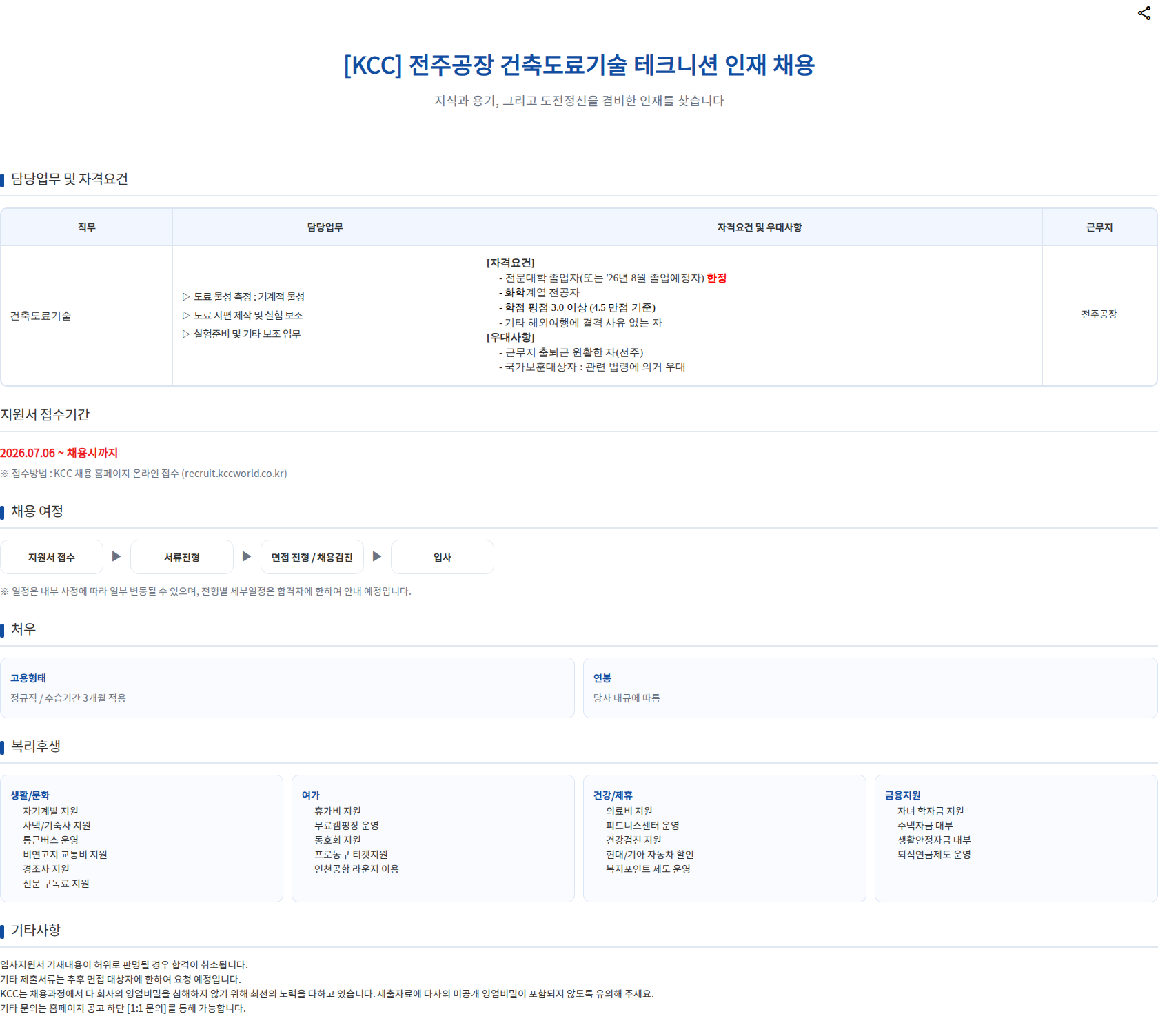
Task: Click '비연고지 교통비 지원' benefit
Action: tap(65, 855)
